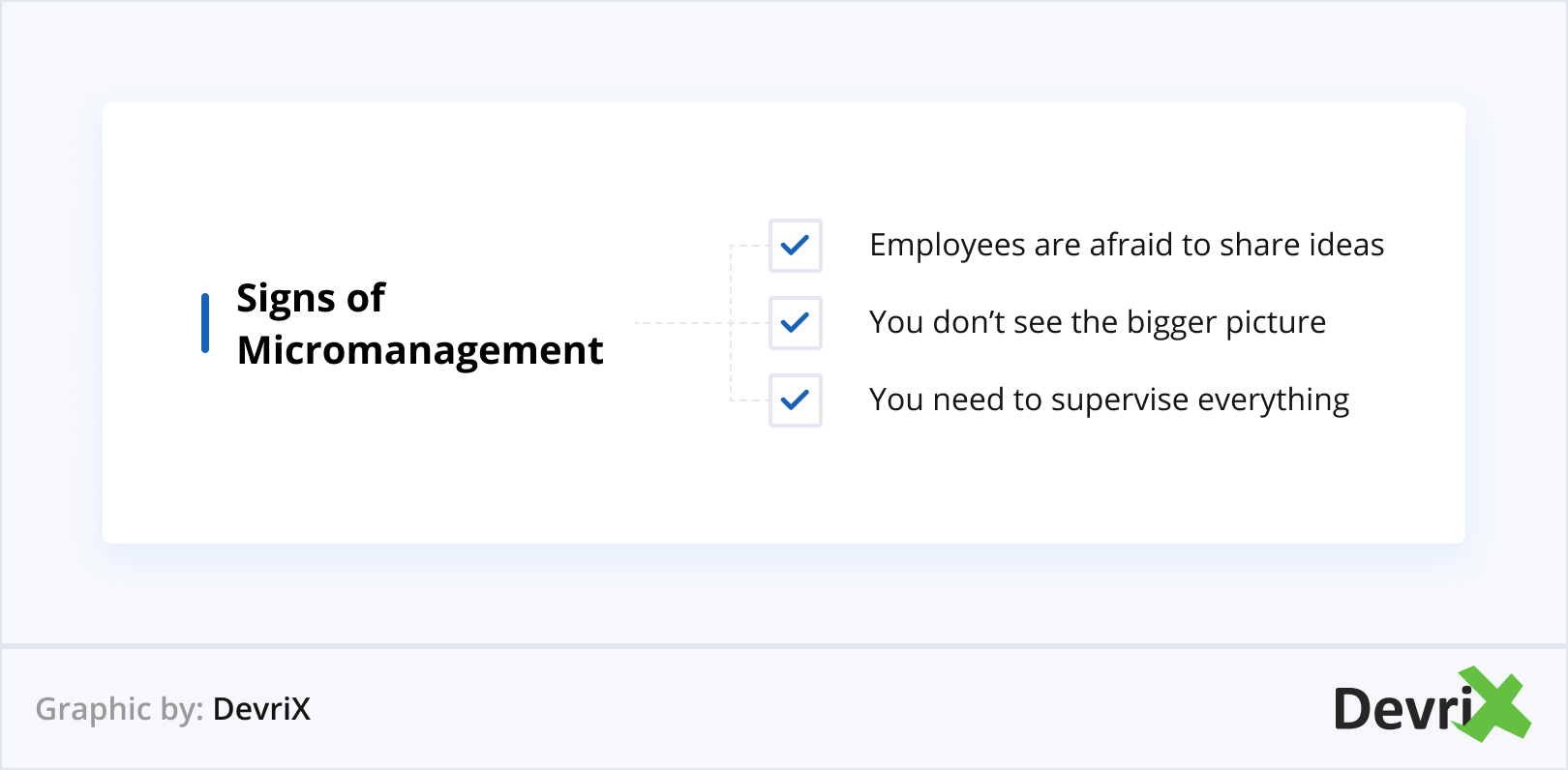
Task: Click the dashed connector leading to the top checkbox
Action: (749, 247)
